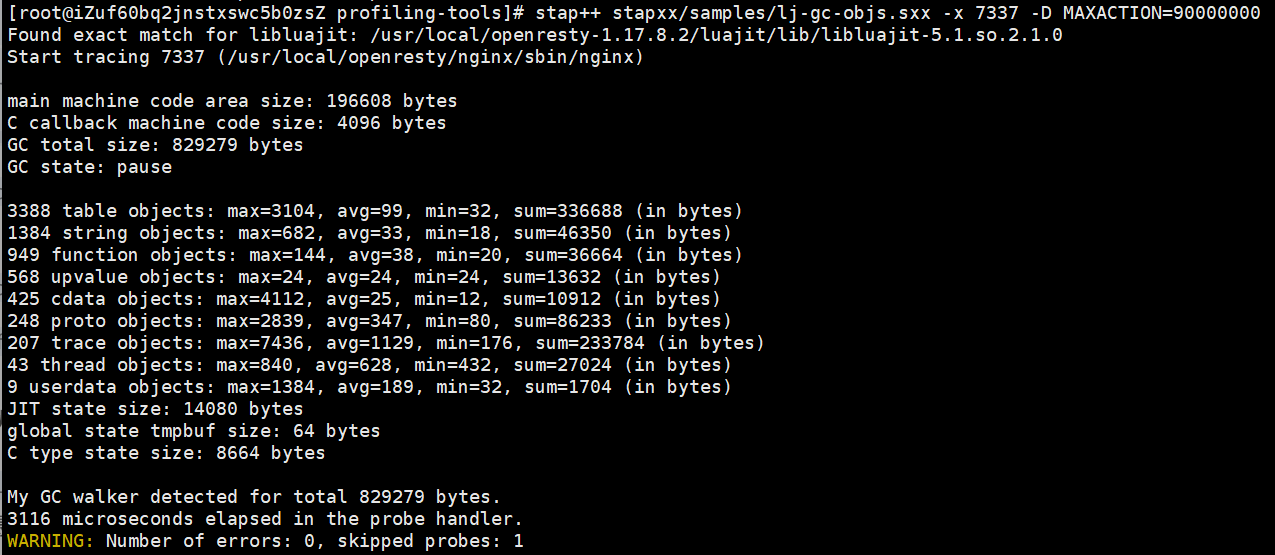
Task: Click the 248 proto objects line
Action: click(369, 321)
